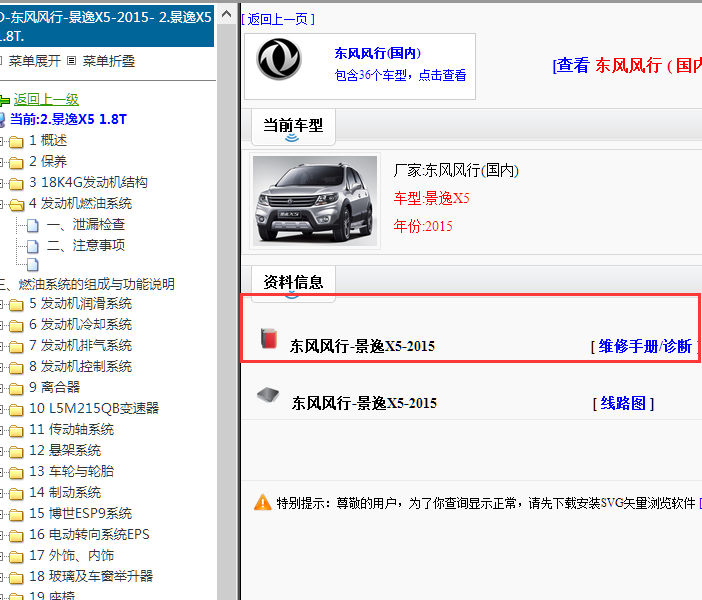Open 一、泄漏检查 document
702x600 pixels.
coord(86,224)
